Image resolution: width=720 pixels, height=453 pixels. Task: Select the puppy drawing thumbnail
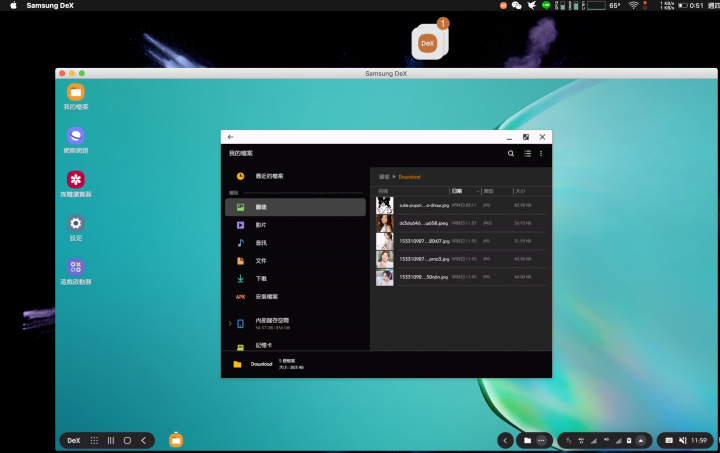[384, 205]
